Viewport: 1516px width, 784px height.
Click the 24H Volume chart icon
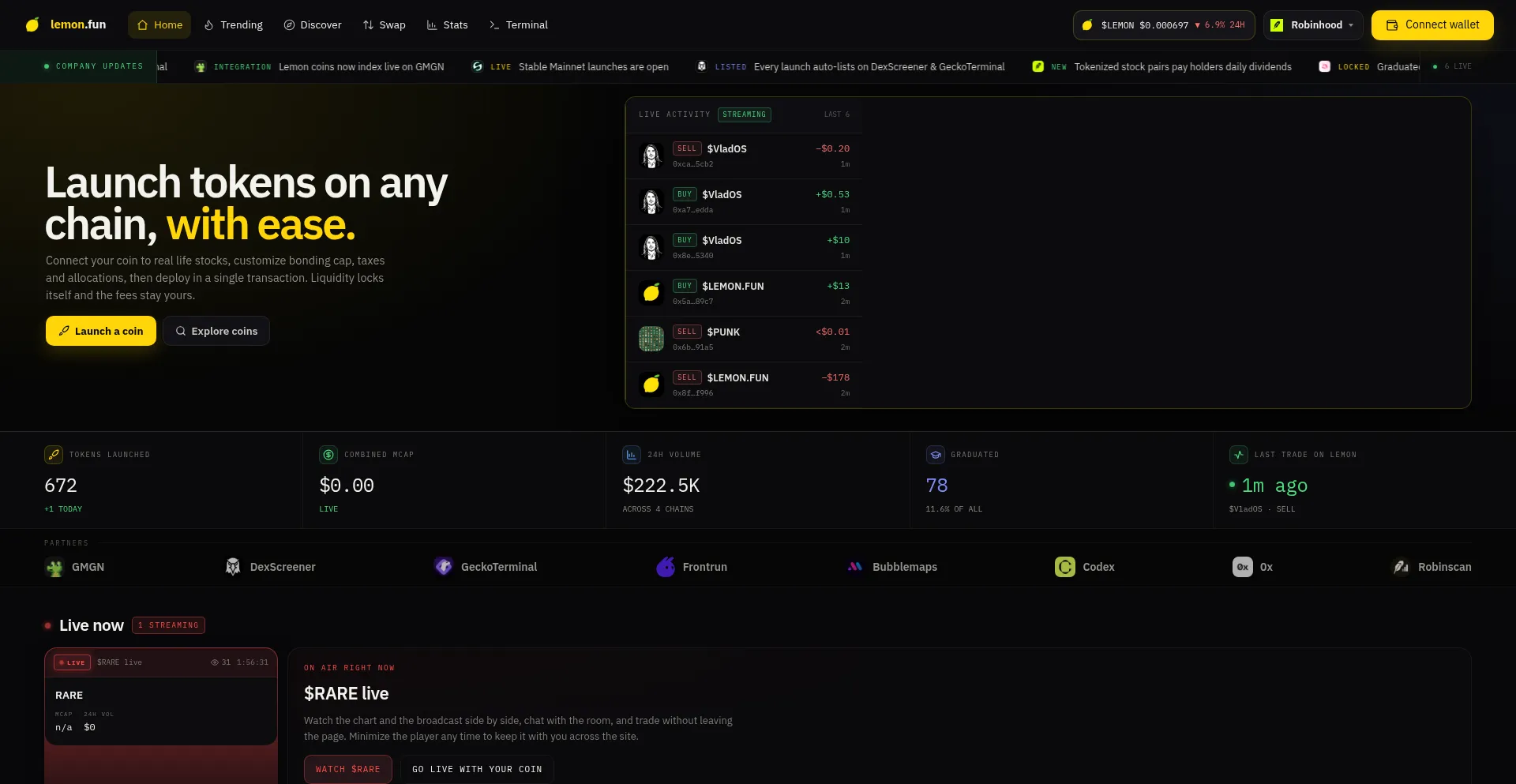[x=632, y=455]
